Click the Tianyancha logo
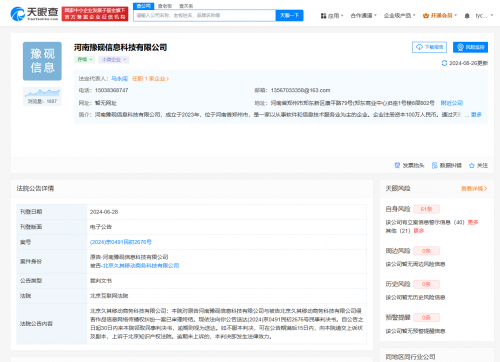The height and width of the screenshot is (362, 500). tap(34, 13)
